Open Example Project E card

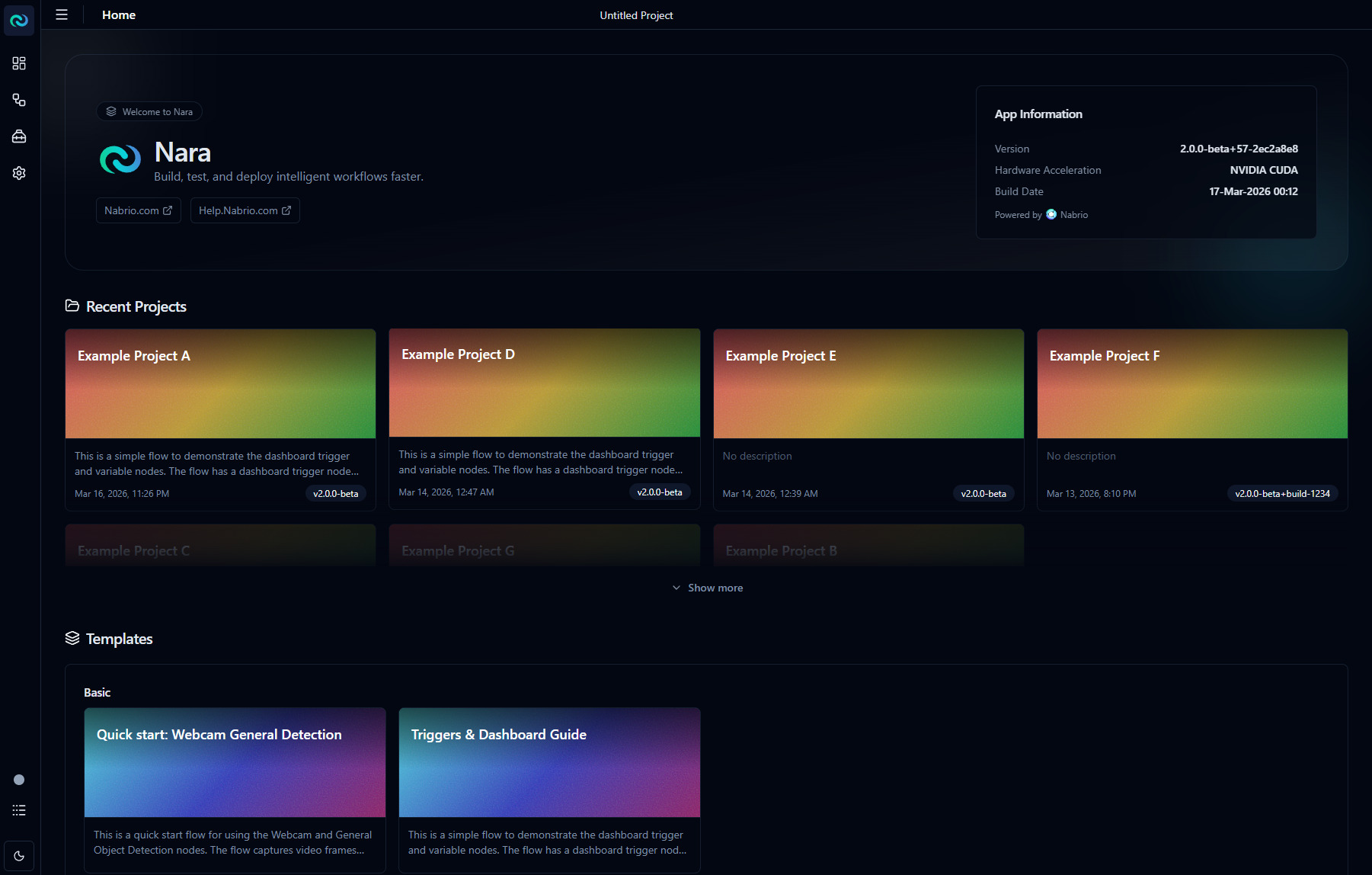pos(868,419)
